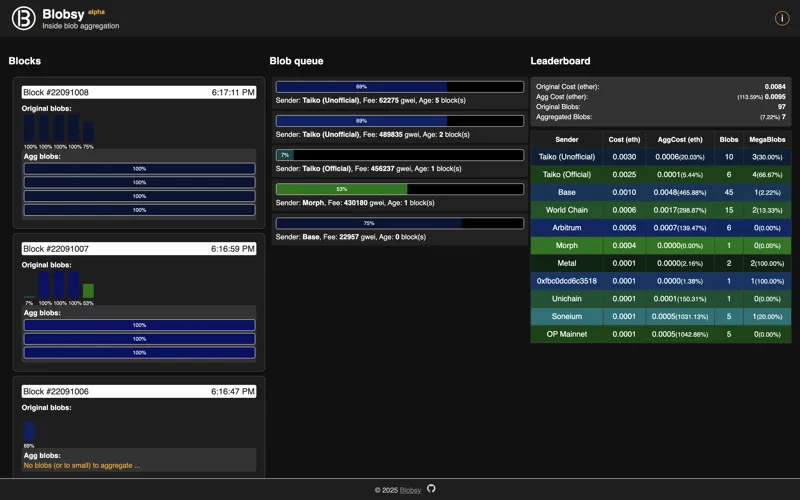The width and height of the screenshot is (800, 500).
Task: Select the Morph 53% queue progress bar
Action: (399, 189)
